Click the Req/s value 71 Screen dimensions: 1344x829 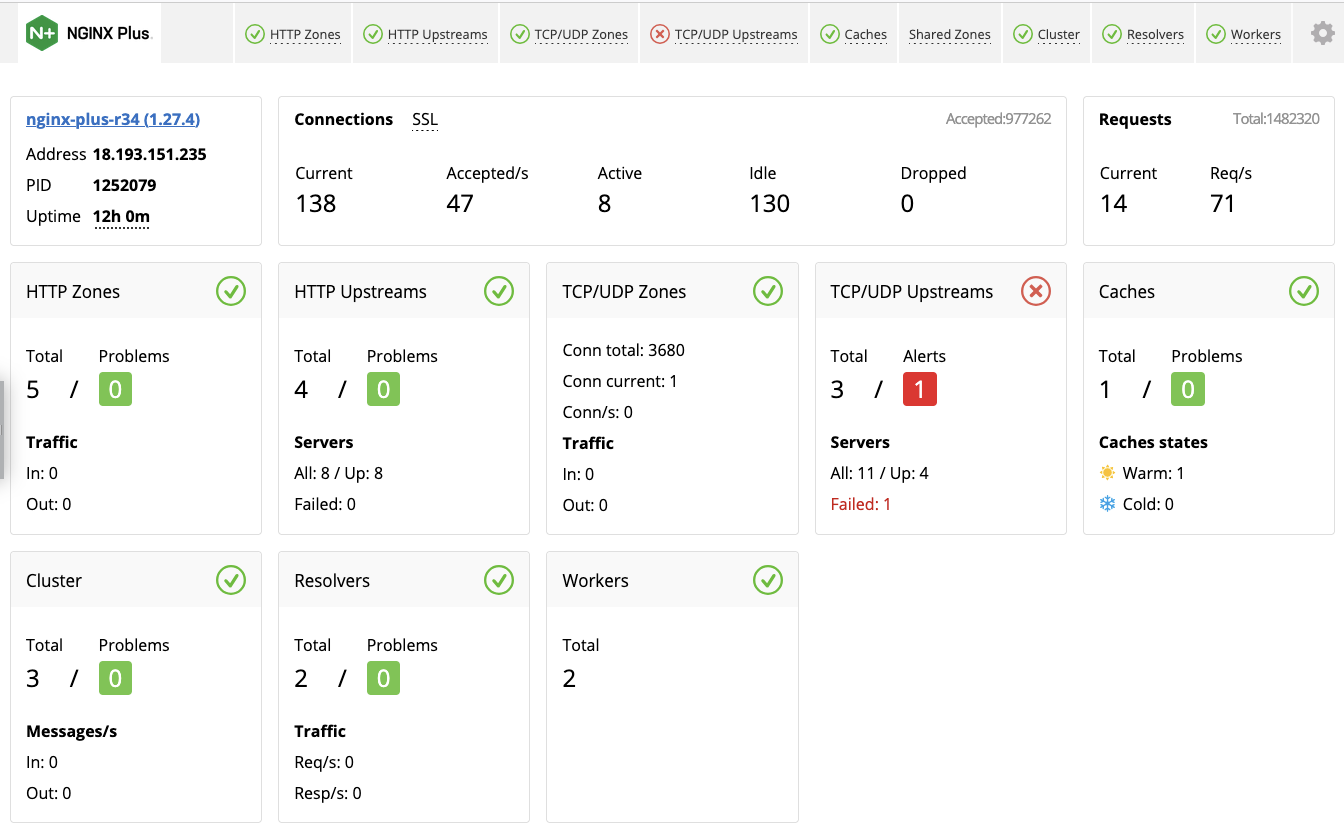coord(1223,204)
